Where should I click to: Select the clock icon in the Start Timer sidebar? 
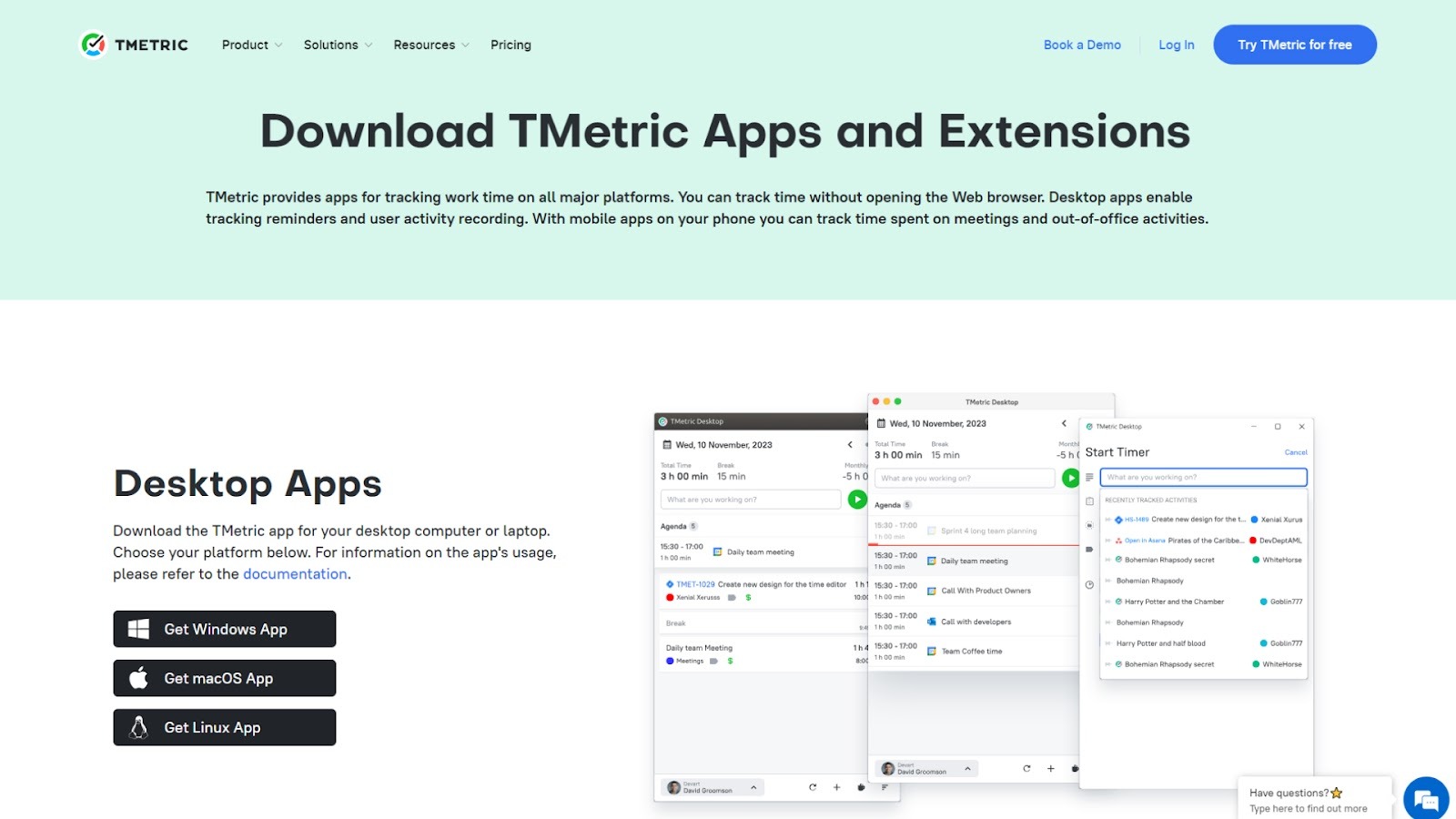point(1088,584)
